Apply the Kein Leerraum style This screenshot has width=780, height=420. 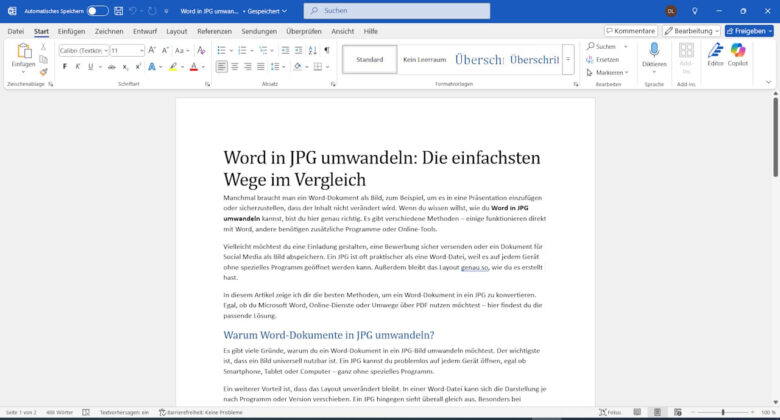(x=424, y=60)
